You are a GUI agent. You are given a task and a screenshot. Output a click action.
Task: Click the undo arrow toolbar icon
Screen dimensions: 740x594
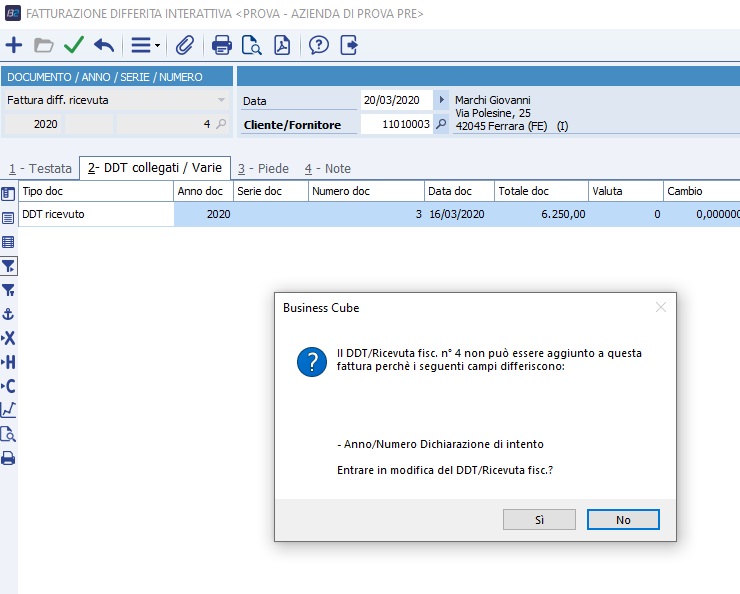tap(104, 45)
